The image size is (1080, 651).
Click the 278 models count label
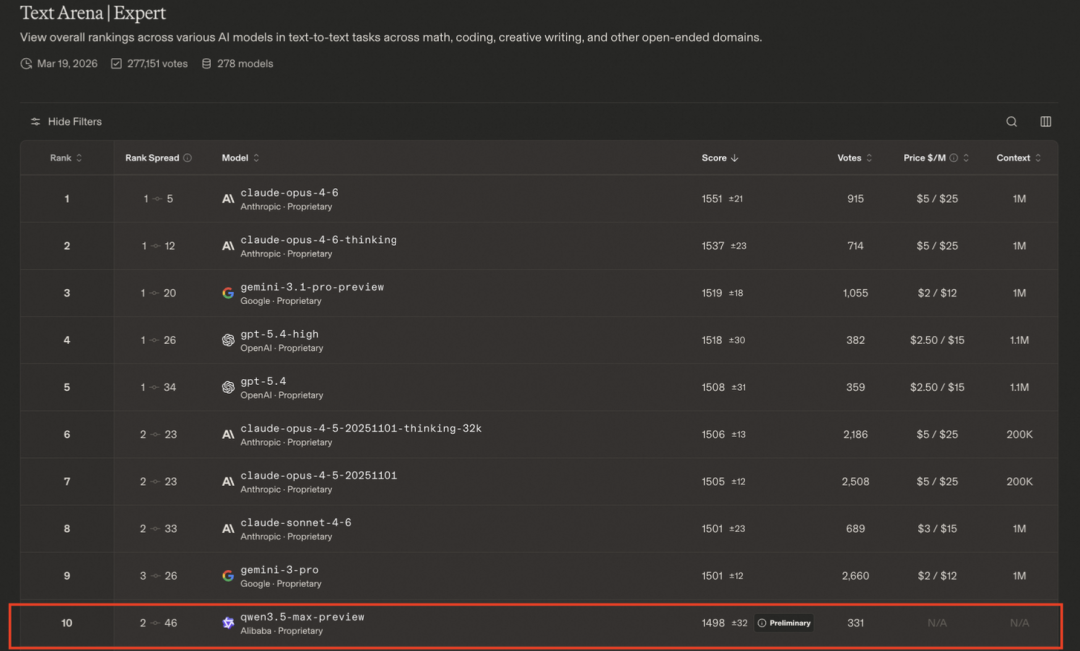pyautogui.click(x=237, y=64)
